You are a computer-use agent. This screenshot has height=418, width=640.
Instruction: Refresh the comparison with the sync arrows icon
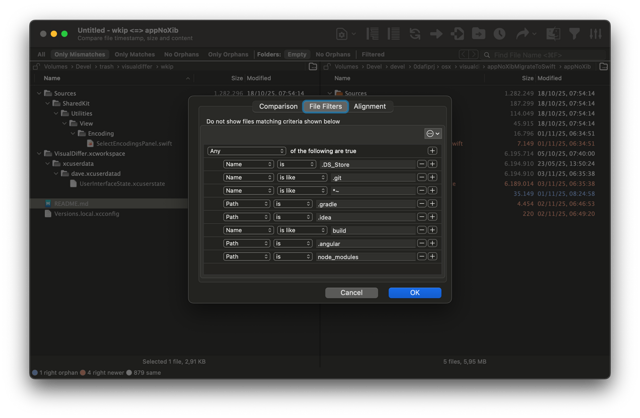(415, 34)
